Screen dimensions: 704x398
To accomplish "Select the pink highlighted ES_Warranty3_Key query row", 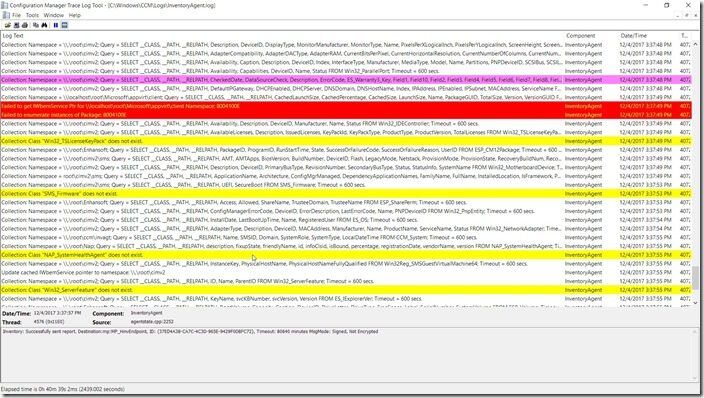I will click(x=346, y=80).
